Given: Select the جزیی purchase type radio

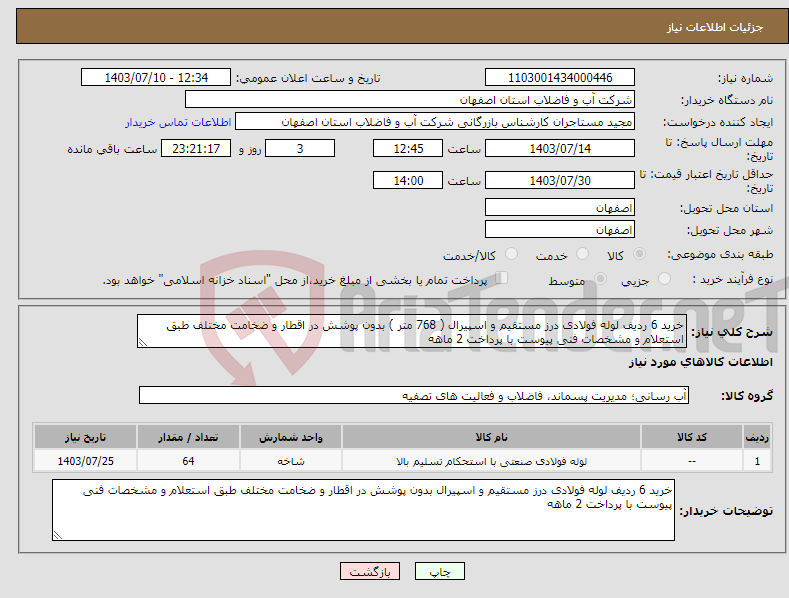Looking at the screenshot, I should click(x=664, y=278).
